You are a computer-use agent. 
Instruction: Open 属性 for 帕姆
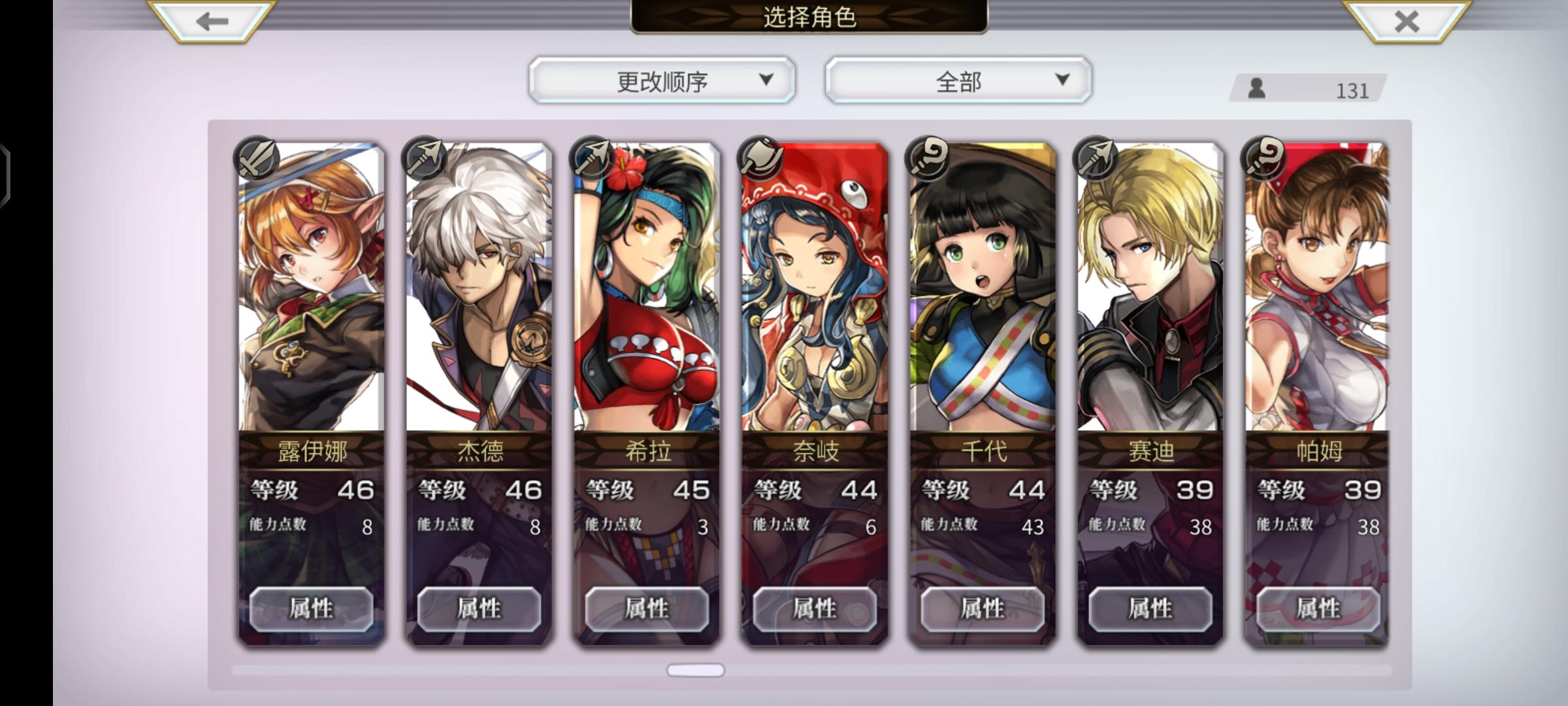pyautogui.click(x=1318, y=609)
